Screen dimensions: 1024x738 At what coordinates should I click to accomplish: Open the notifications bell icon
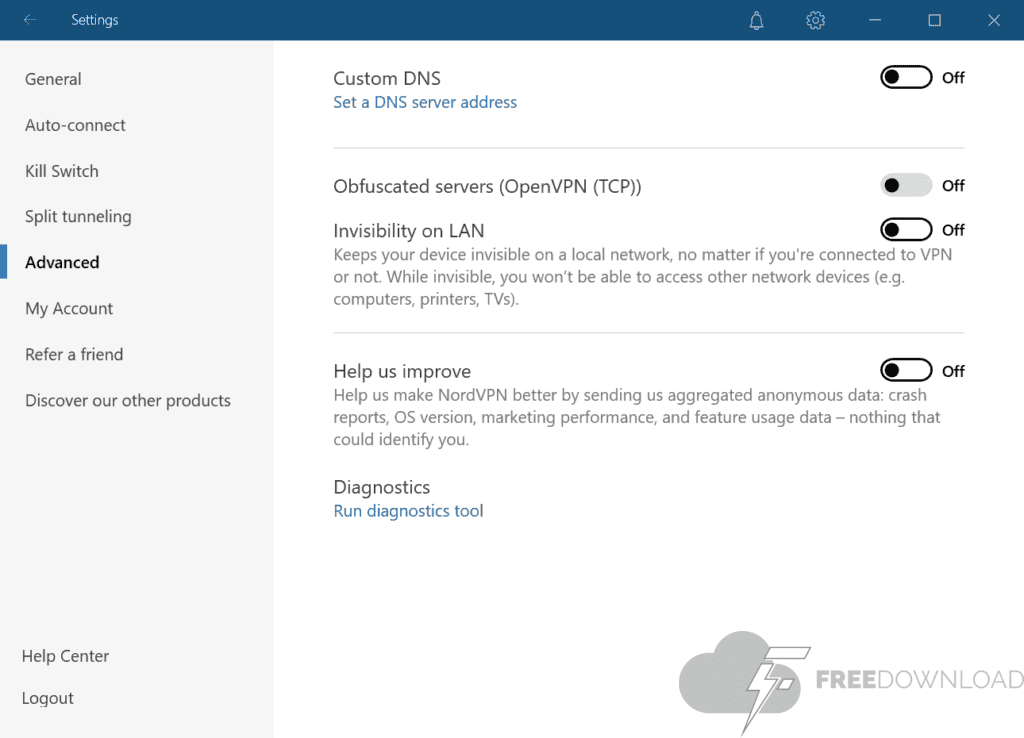[x=757, y=20]
